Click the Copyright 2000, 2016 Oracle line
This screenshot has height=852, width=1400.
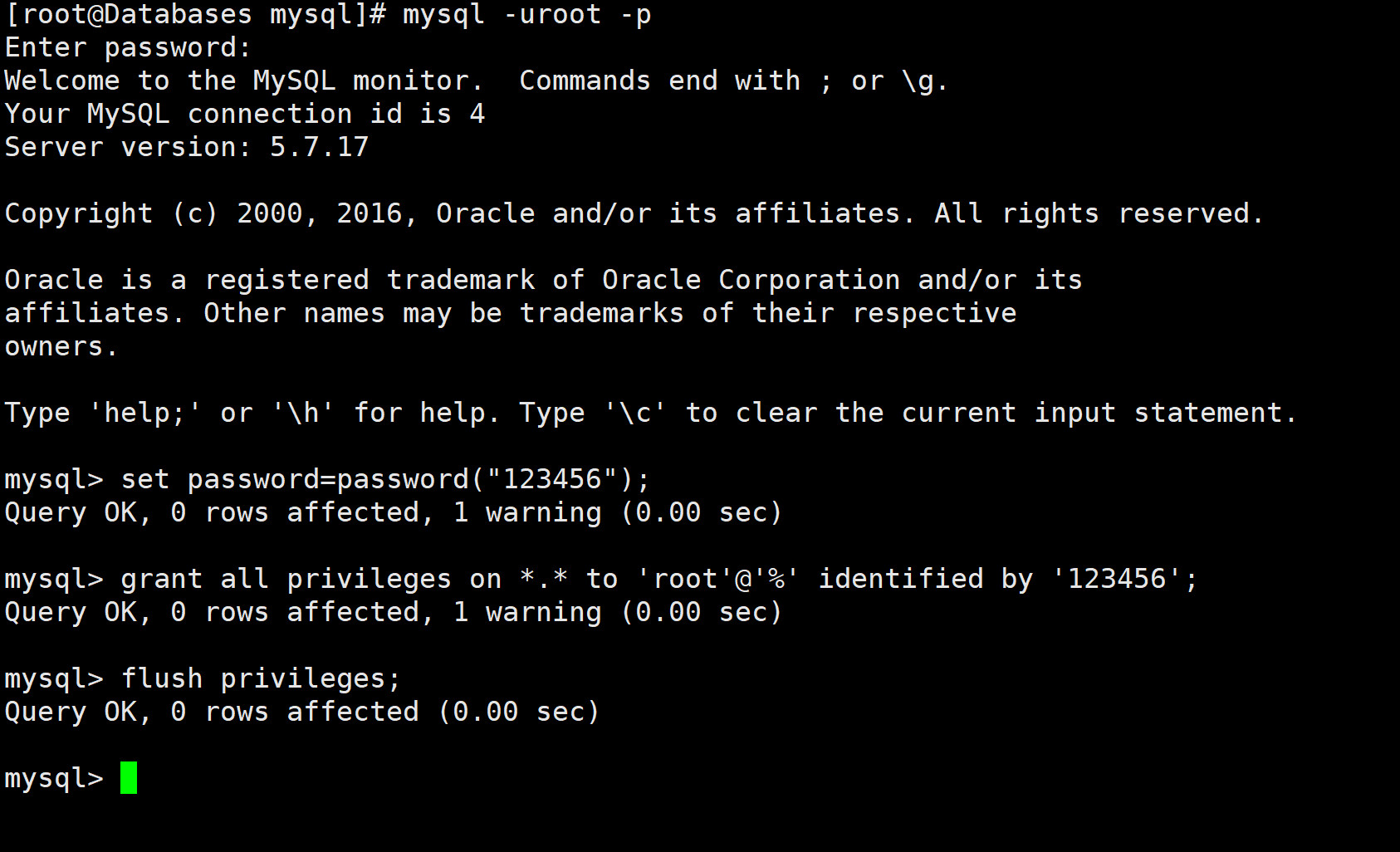pos(634,213)
